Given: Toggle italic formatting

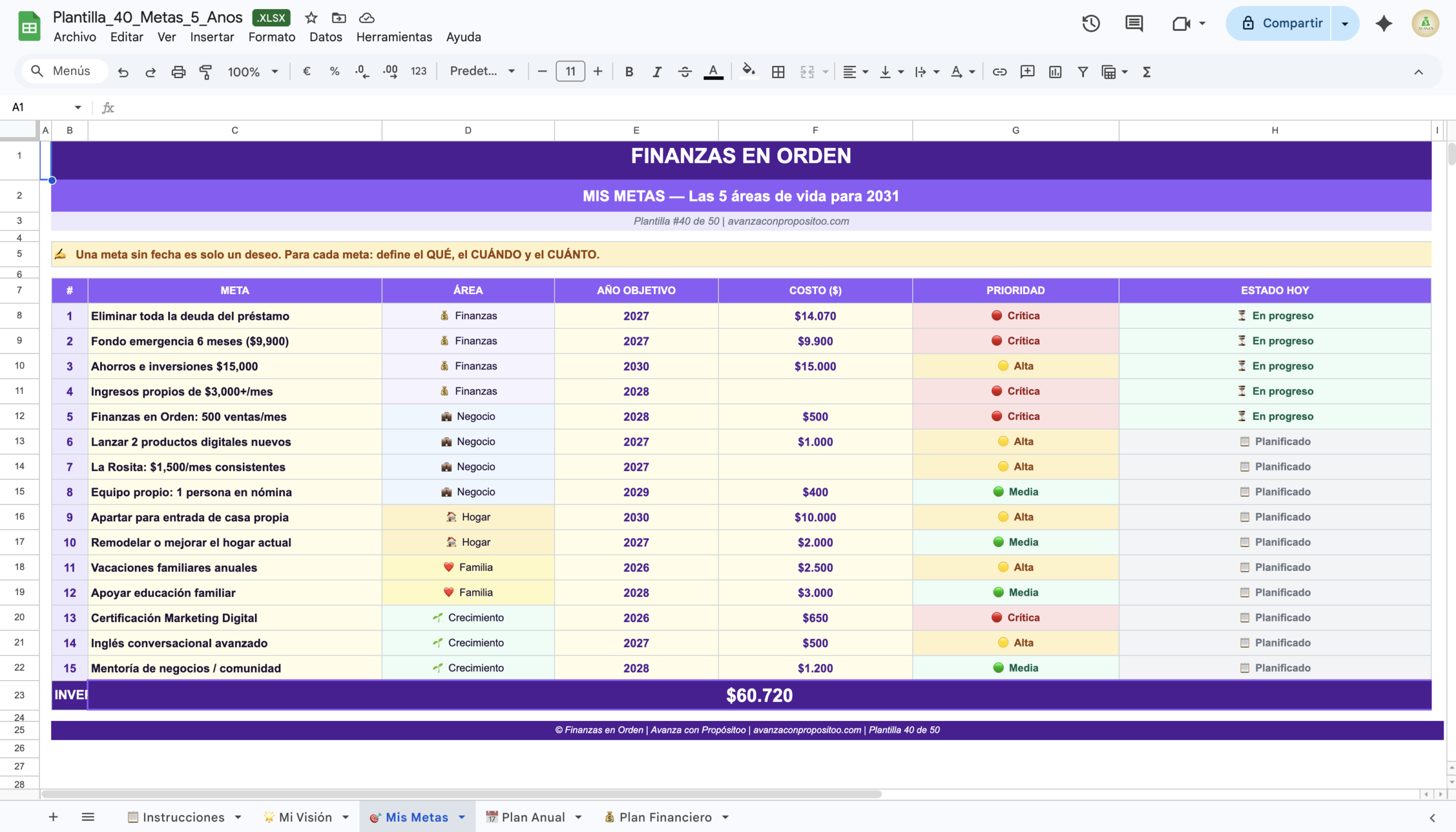Looking at the screenshot, I should [x=657, y=72].
